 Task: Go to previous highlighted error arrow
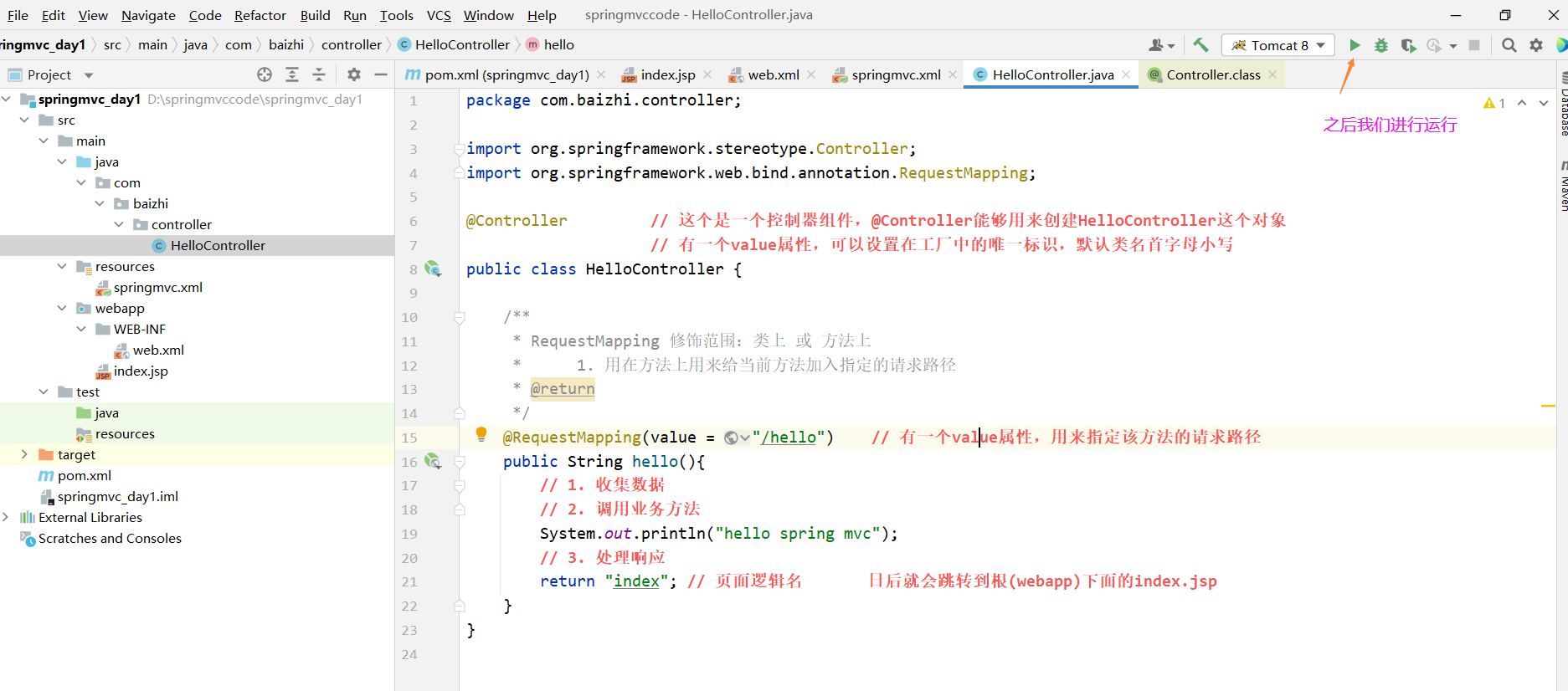pos(1522,103)
